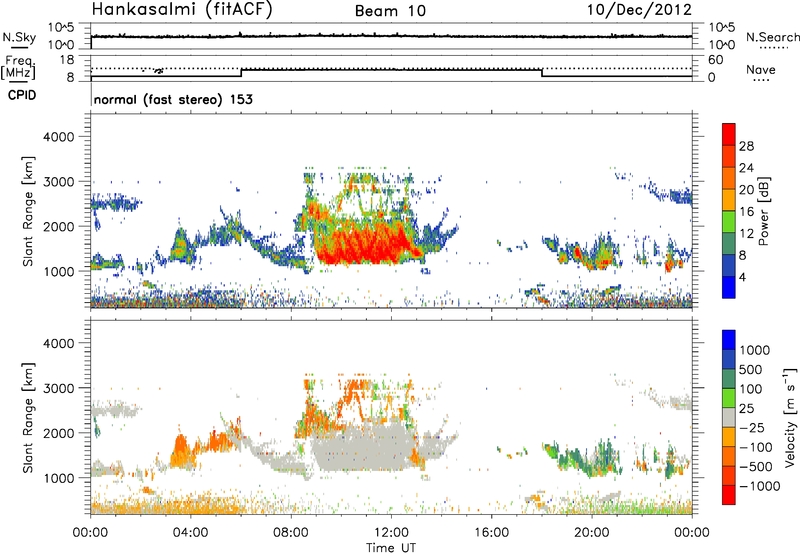The width and height of the screenshot is (800, 554).
Task: Click the "N.Sky" legend label
Action: 19,37
